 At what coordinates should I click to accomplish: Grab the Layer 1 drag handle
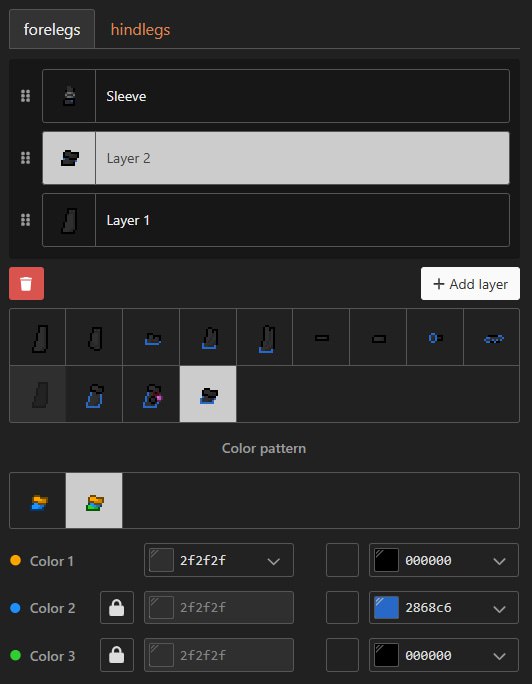click(x=26, y=220)
